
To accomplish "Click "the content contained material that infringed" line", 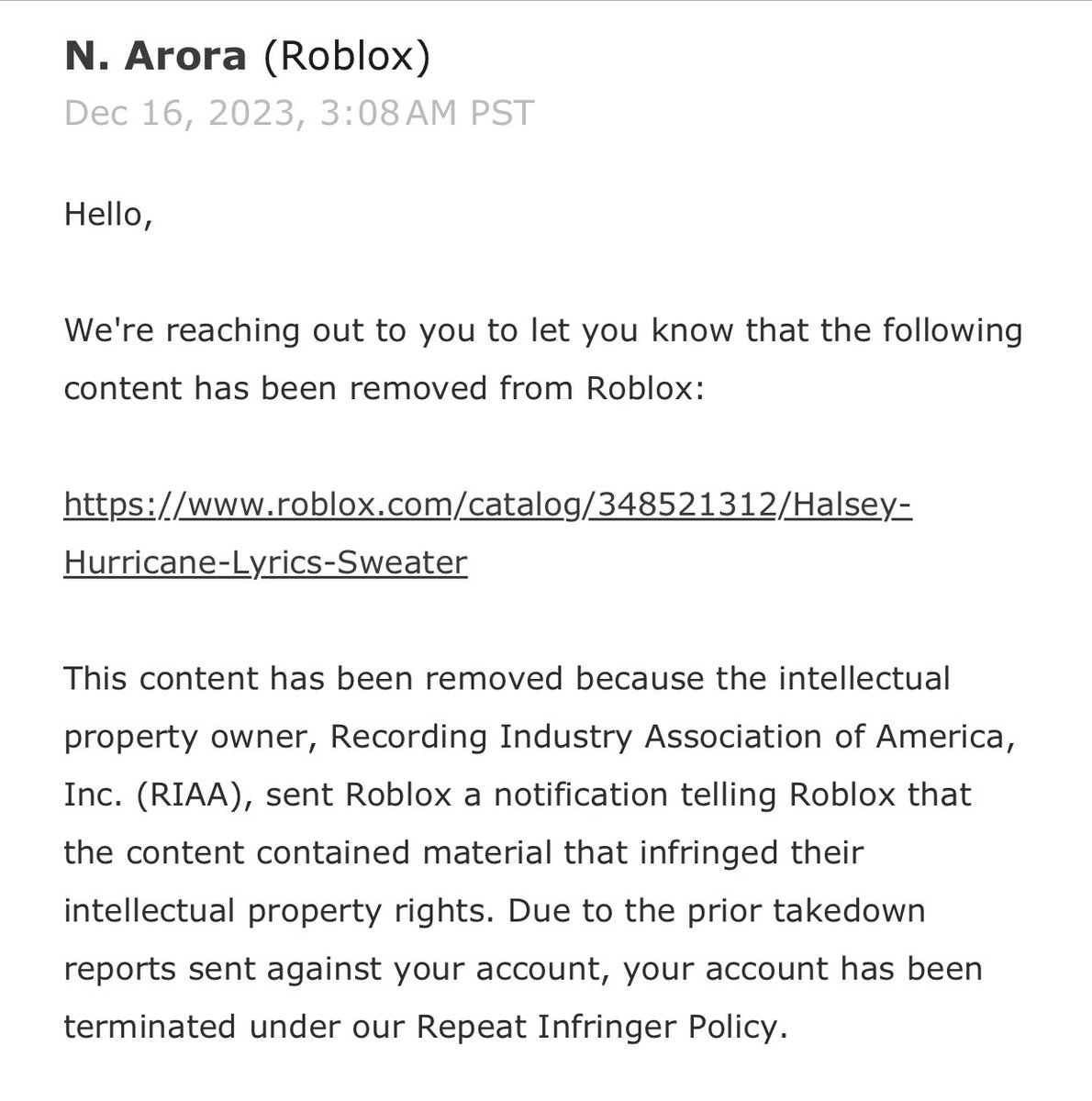I will point(463,852).
